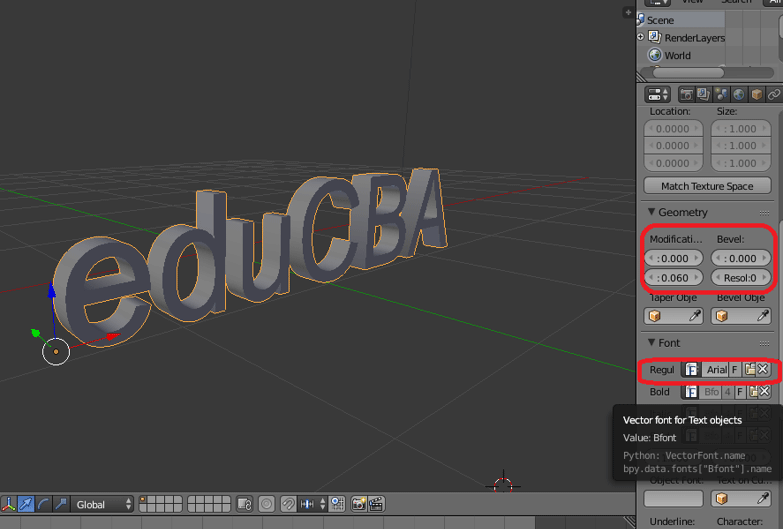783x529 pixels.
Task: Click Match Texture Space button
Action: 707,186
